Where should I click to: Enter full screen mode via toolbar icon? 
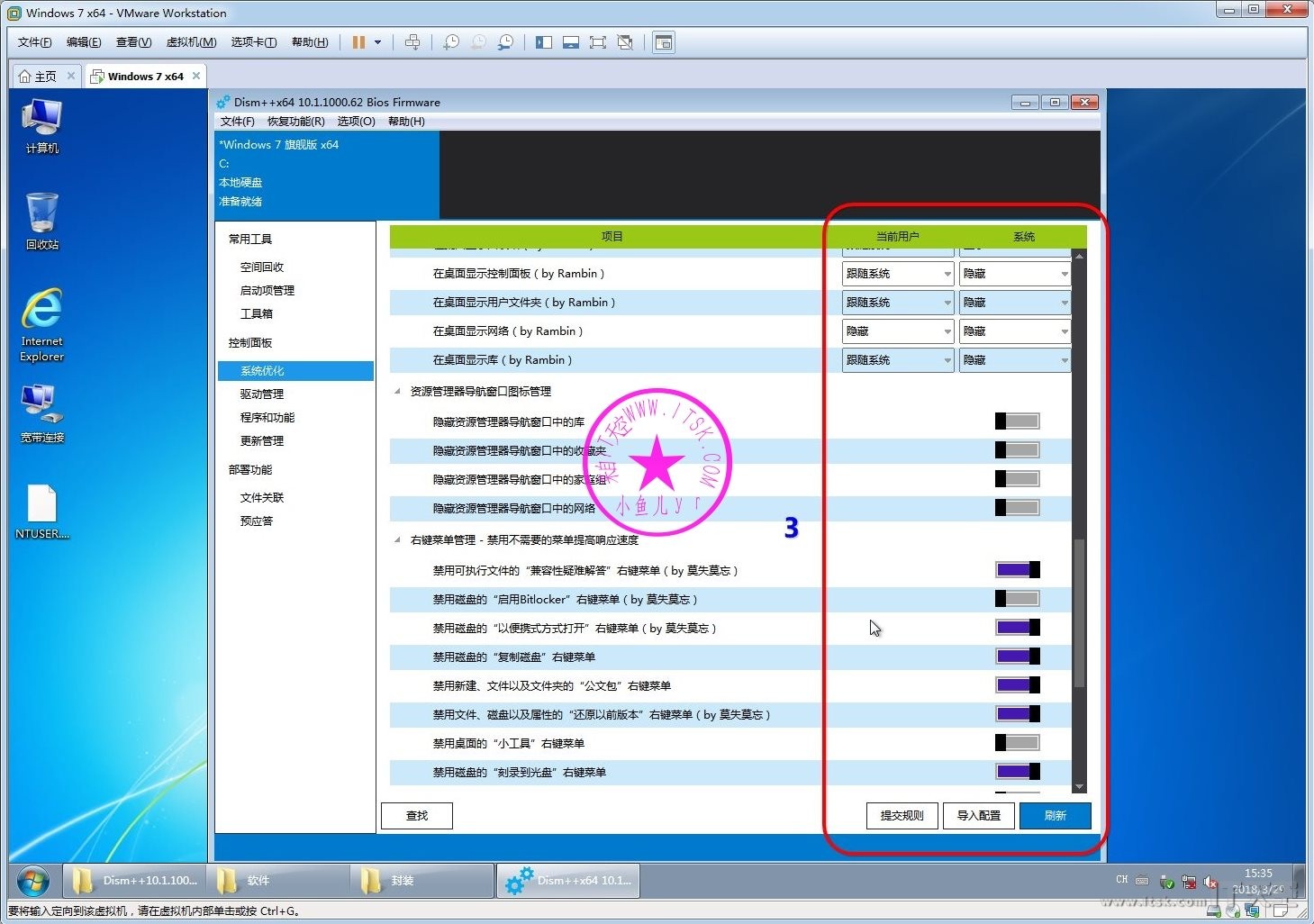(x=597, y=42)
